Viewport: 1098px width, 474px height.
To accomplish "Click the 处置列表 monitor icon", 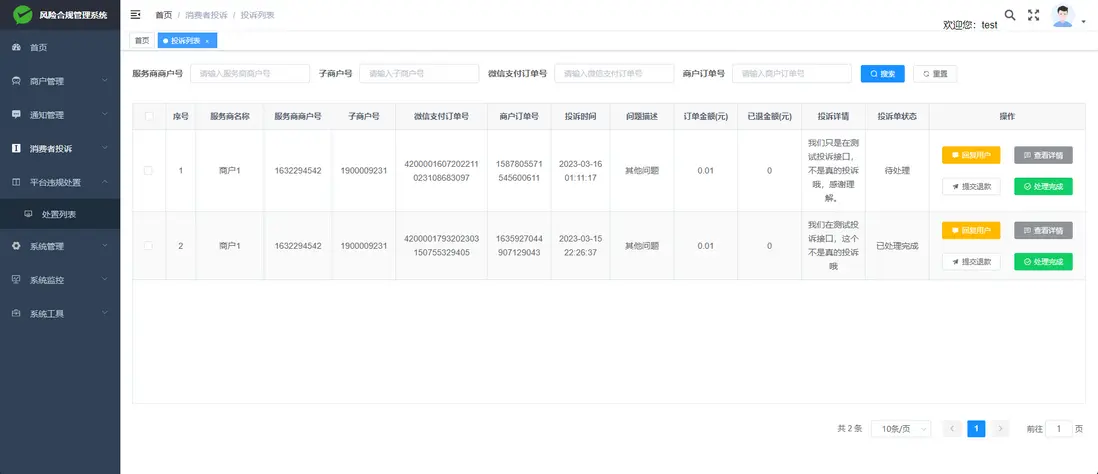I will 29,214.
